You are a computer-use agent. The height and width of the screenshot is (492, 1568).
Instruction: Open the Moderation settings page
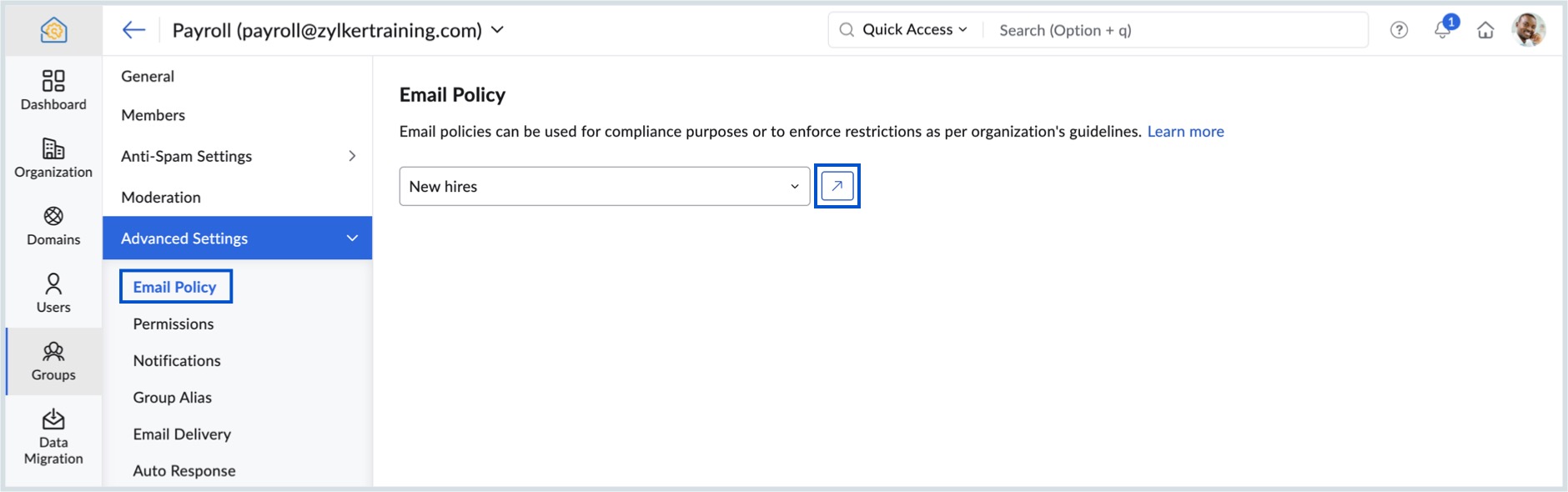pyautogui.click(x=161, y=197)
